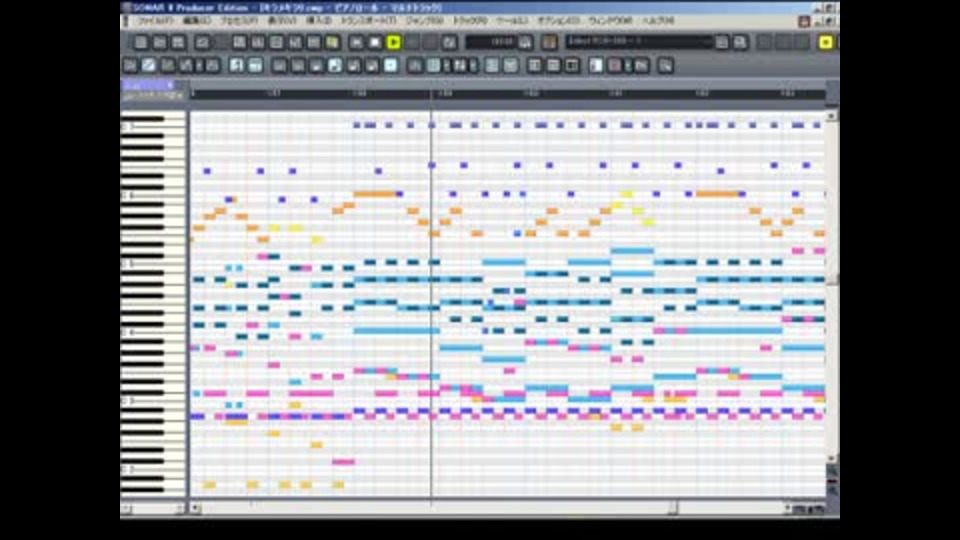Click the yellow highlighted button at toolbar far end
The width and height of the screenshot is (960, 540).
pos(825,42)
